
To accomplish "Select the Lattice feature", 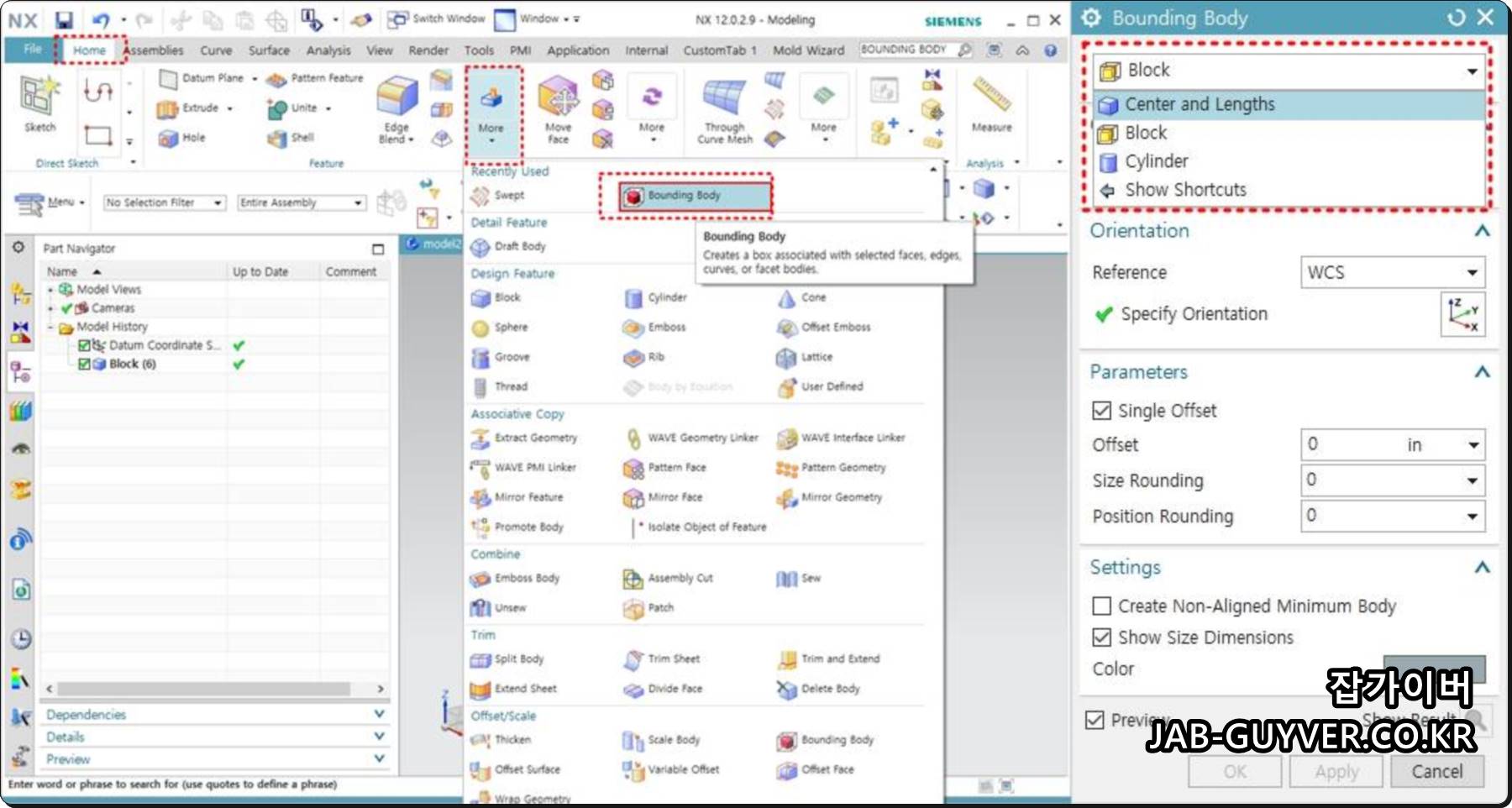I will click(805, 358).
